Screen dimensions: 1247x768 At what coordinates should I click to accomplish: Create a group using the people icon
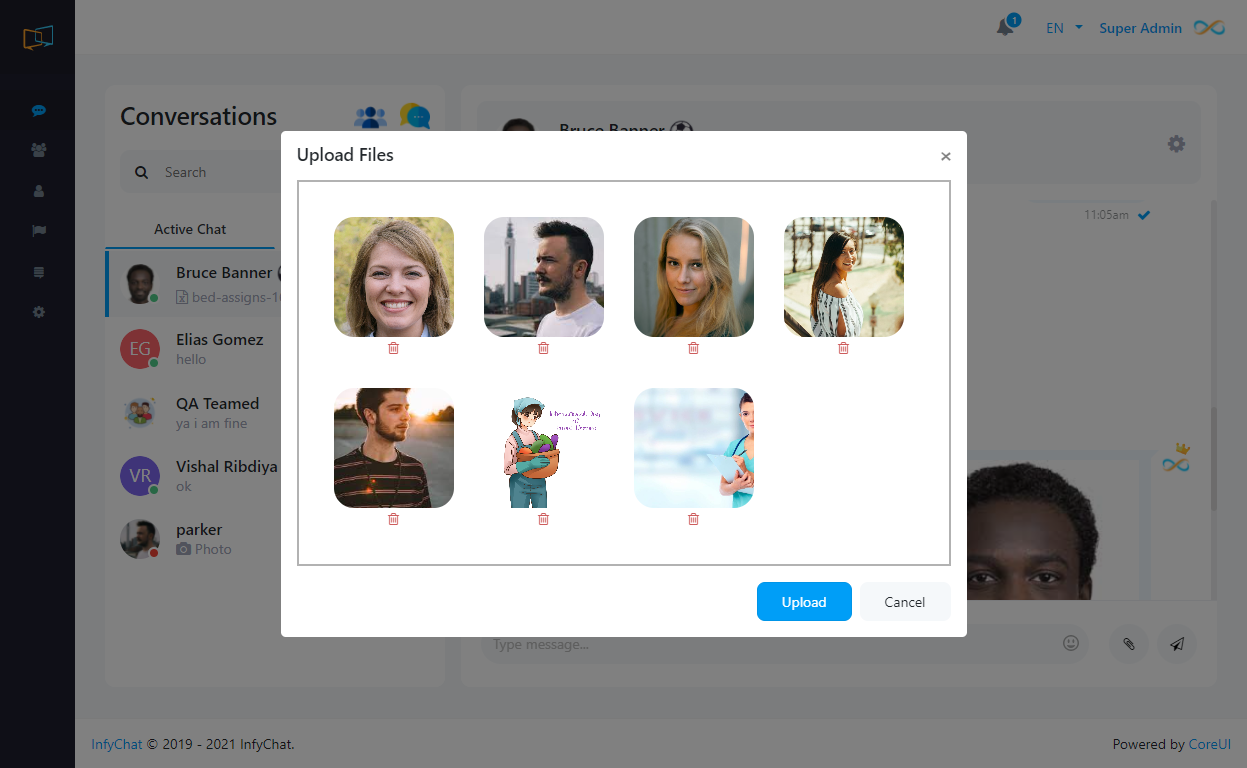click(370, 116)
